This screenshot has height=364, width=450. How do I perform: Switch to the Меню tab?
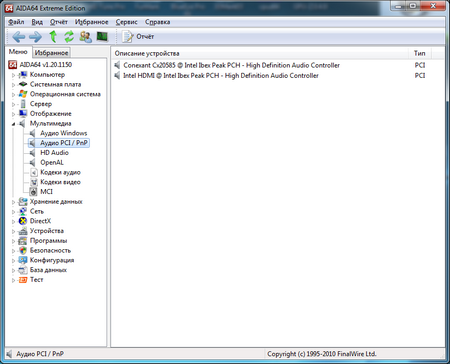(18, 52)
